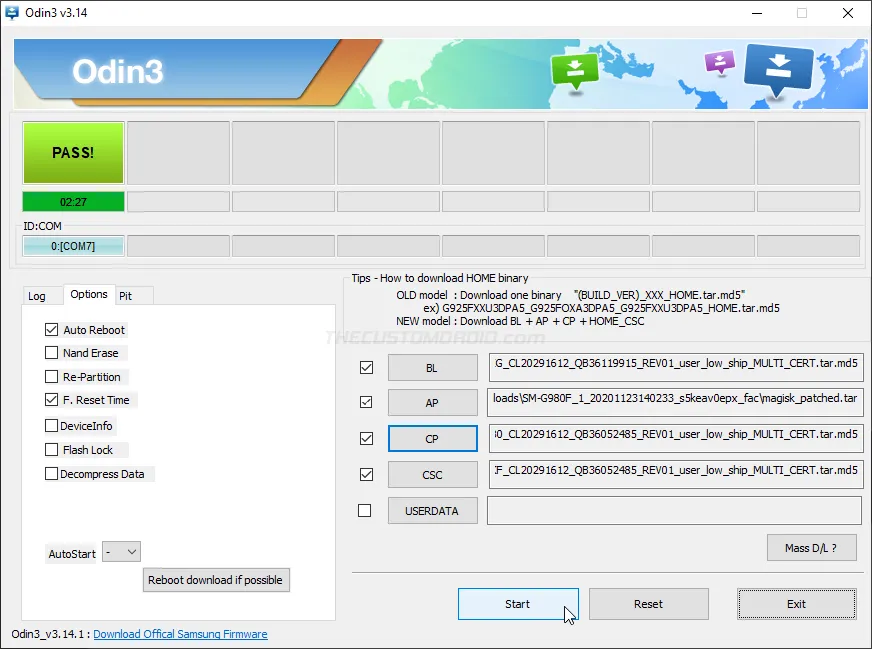Switch to the Log tab
The width and height of the screenshot is (872, 649).
40,295
